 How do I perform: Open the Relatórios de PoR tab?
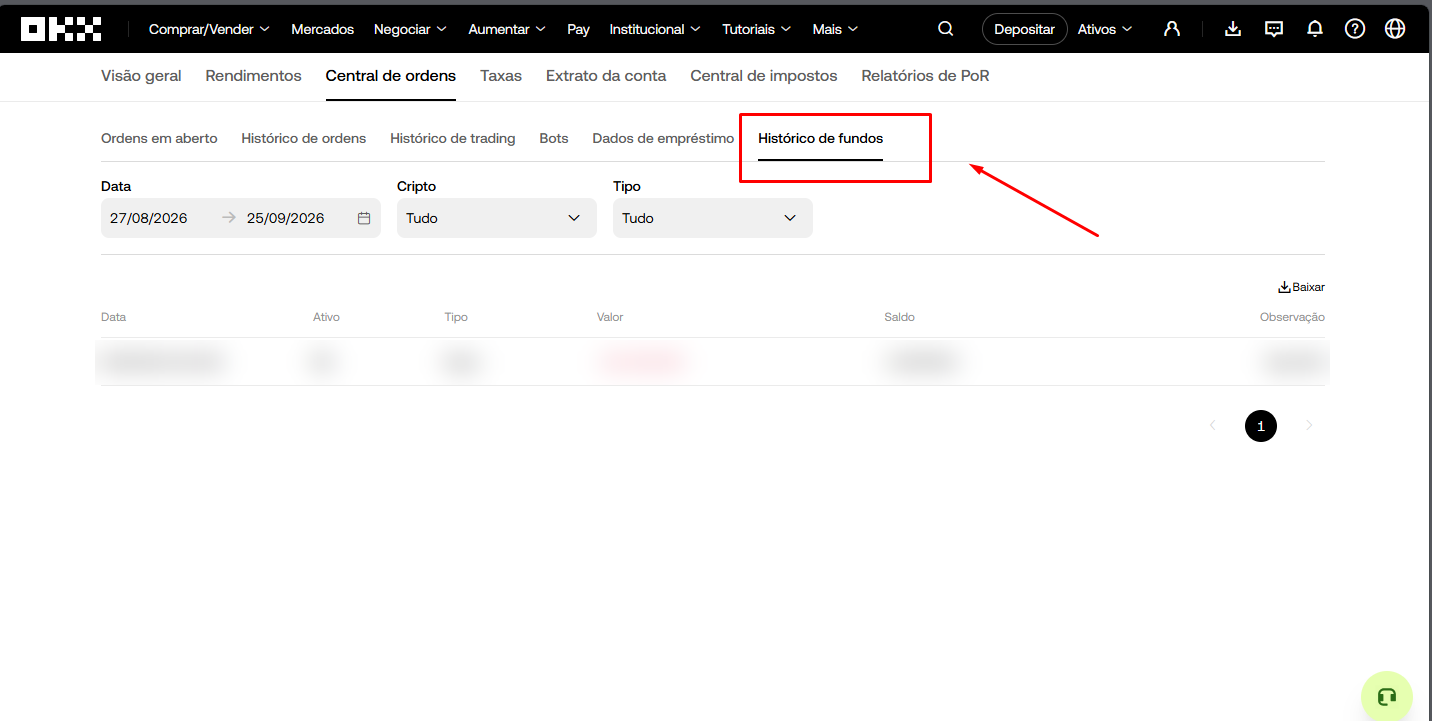925,76
